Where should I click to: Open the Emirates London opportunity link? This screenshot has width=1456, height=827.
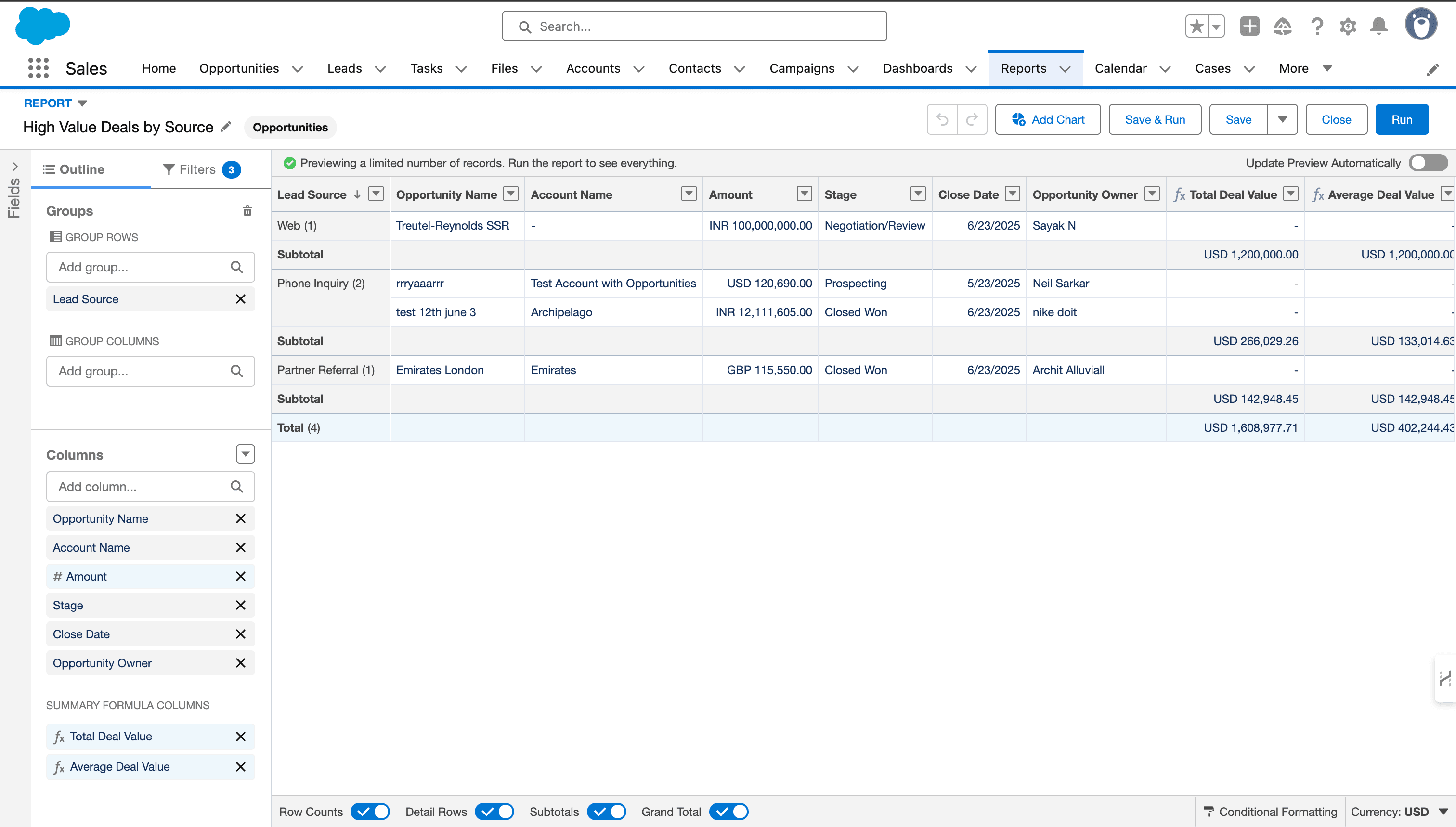click(440, 370)
